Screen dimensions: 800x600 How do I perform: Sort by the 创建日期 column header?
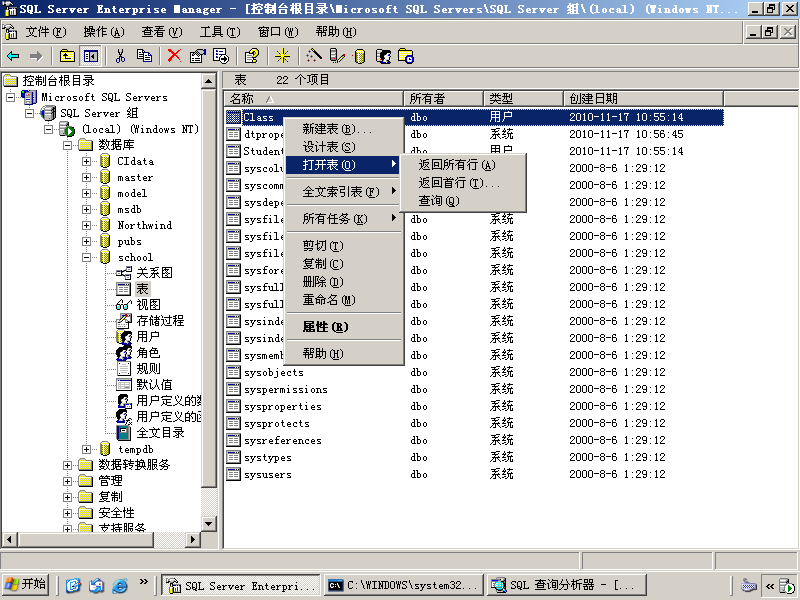pos(643,98)
